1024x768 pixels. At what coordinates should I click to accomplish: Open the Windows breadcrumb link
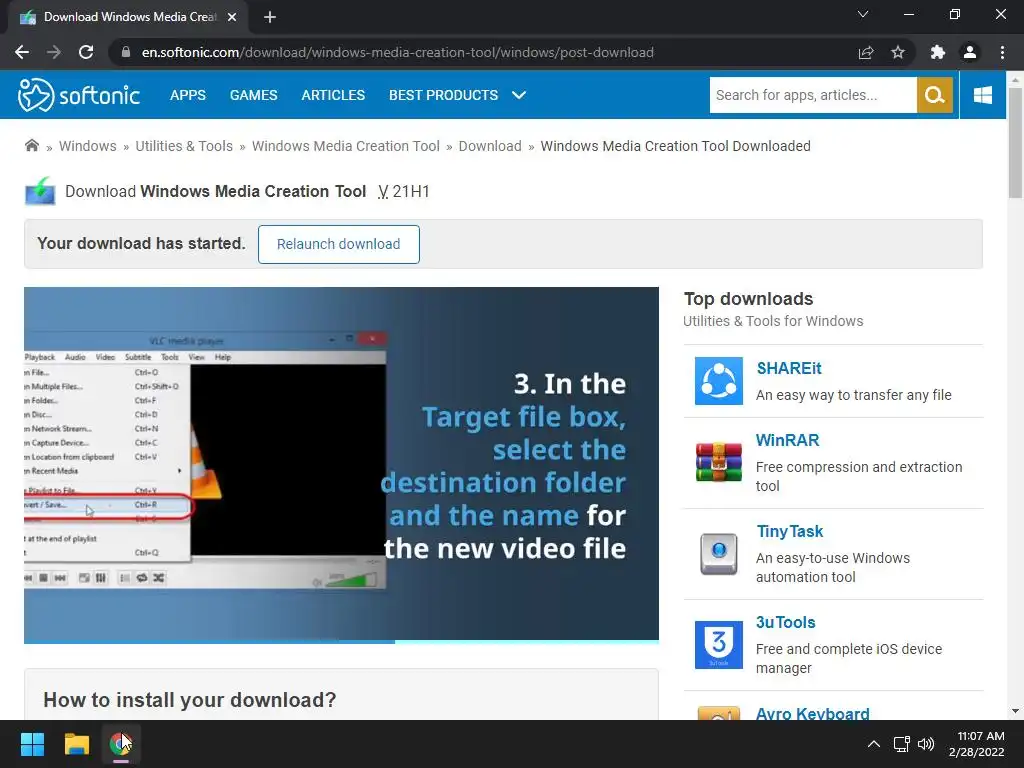coord(88,146)
